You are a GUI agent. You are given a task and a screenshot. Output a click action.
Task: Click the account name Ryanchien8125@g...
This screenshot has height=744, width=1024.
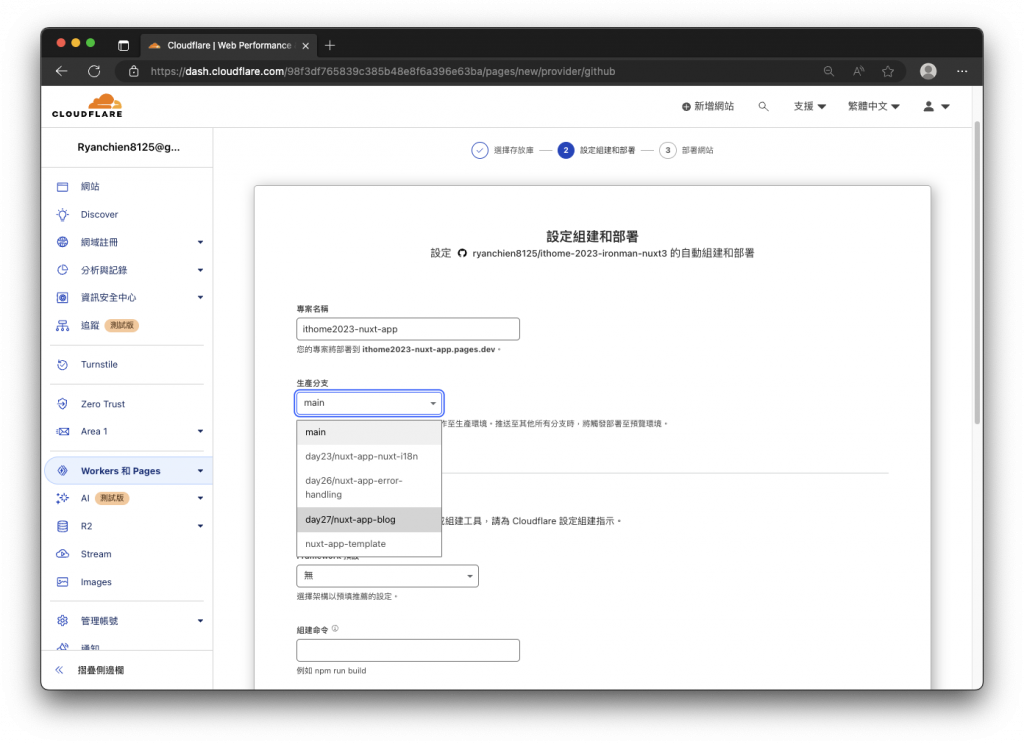click(x=128, y=147)
